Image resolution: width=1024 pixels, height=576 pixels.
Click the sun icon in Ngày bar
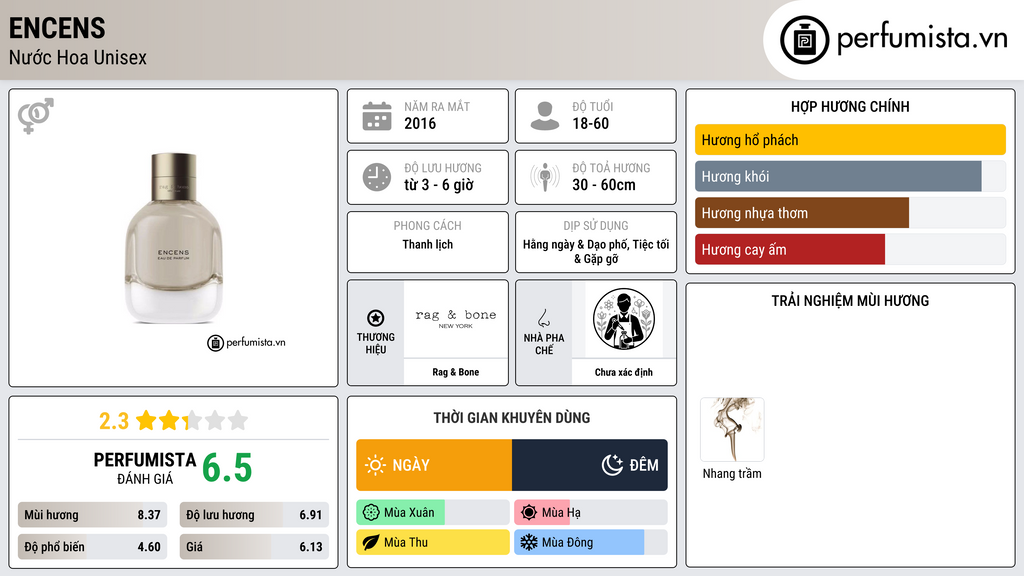[x=375, y=465]
